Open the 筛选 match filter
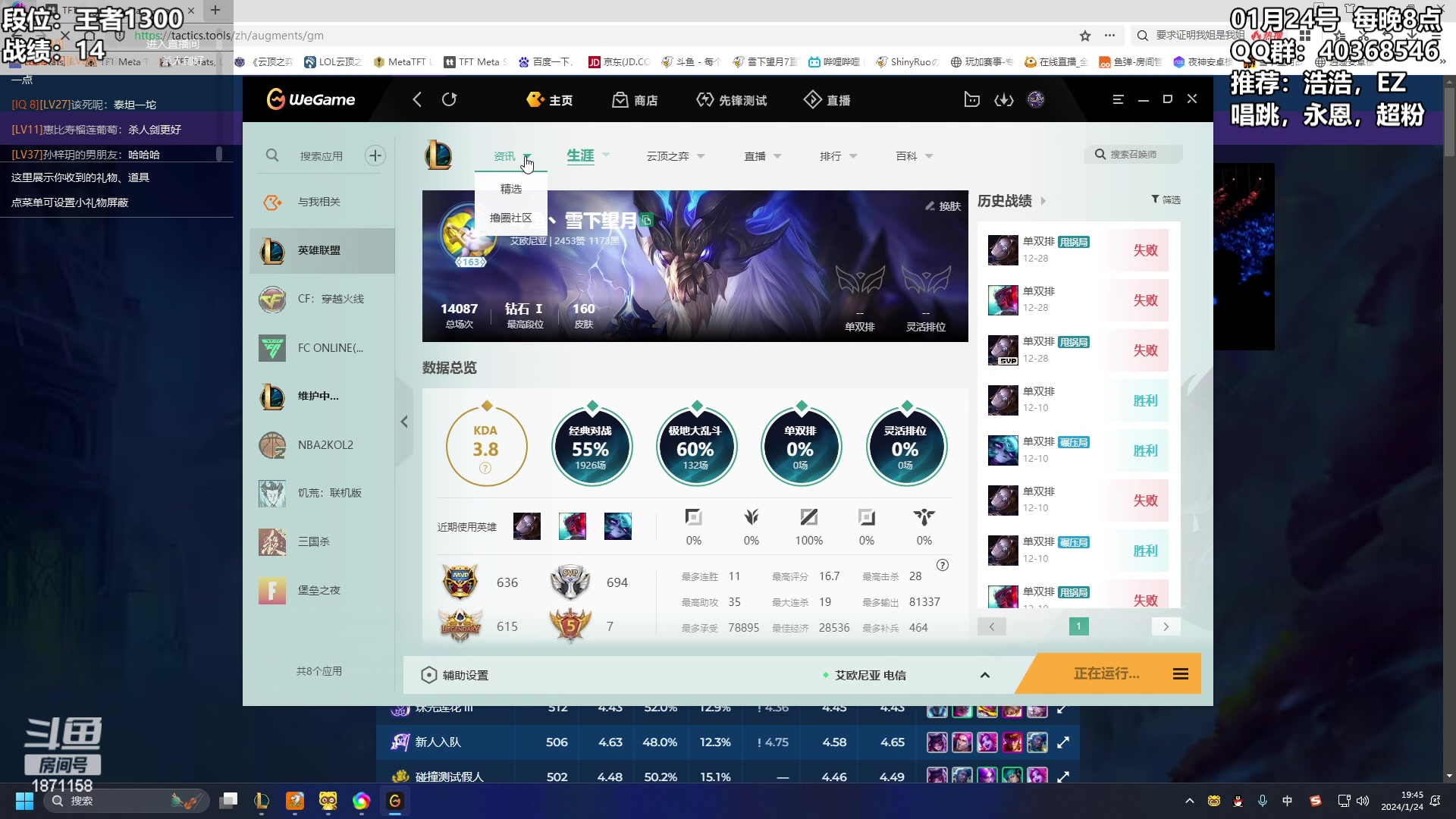1456x819 pixels. coord(1166,199)
